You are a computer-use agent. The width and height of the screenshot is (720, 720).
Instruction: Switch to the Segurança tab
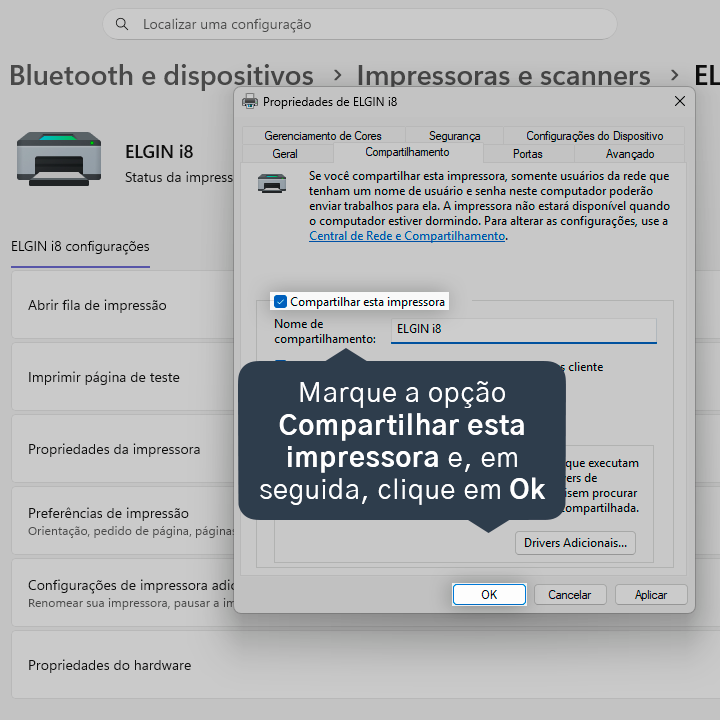[x=454, y=136]
